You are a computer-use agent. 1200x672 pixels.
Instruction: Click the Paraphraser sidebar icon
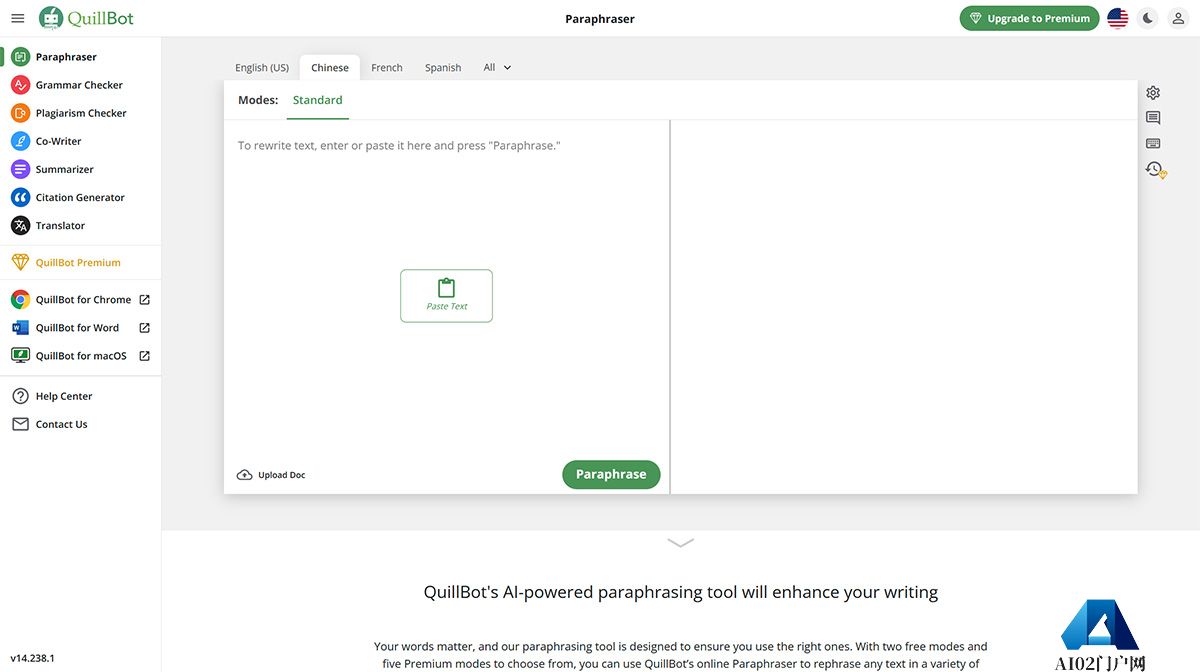pos(20,57)
